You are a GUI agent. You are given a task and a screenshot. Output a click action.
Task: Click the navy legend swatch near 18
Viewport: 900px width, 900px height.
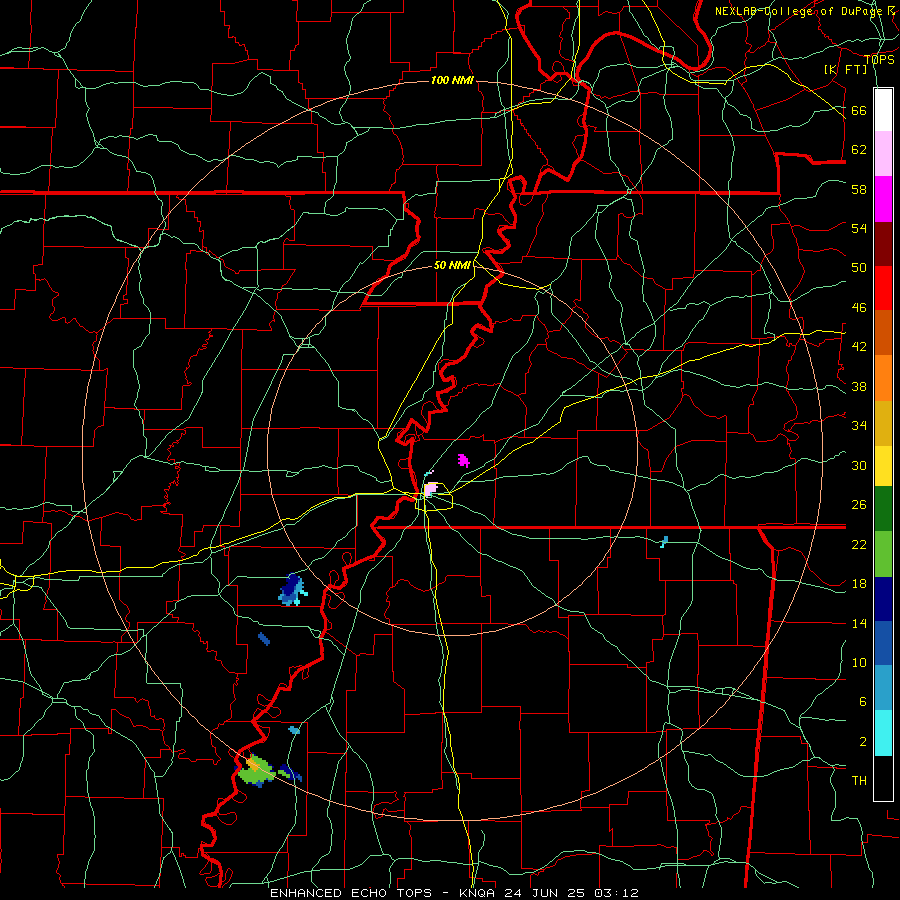click(883, 599)
